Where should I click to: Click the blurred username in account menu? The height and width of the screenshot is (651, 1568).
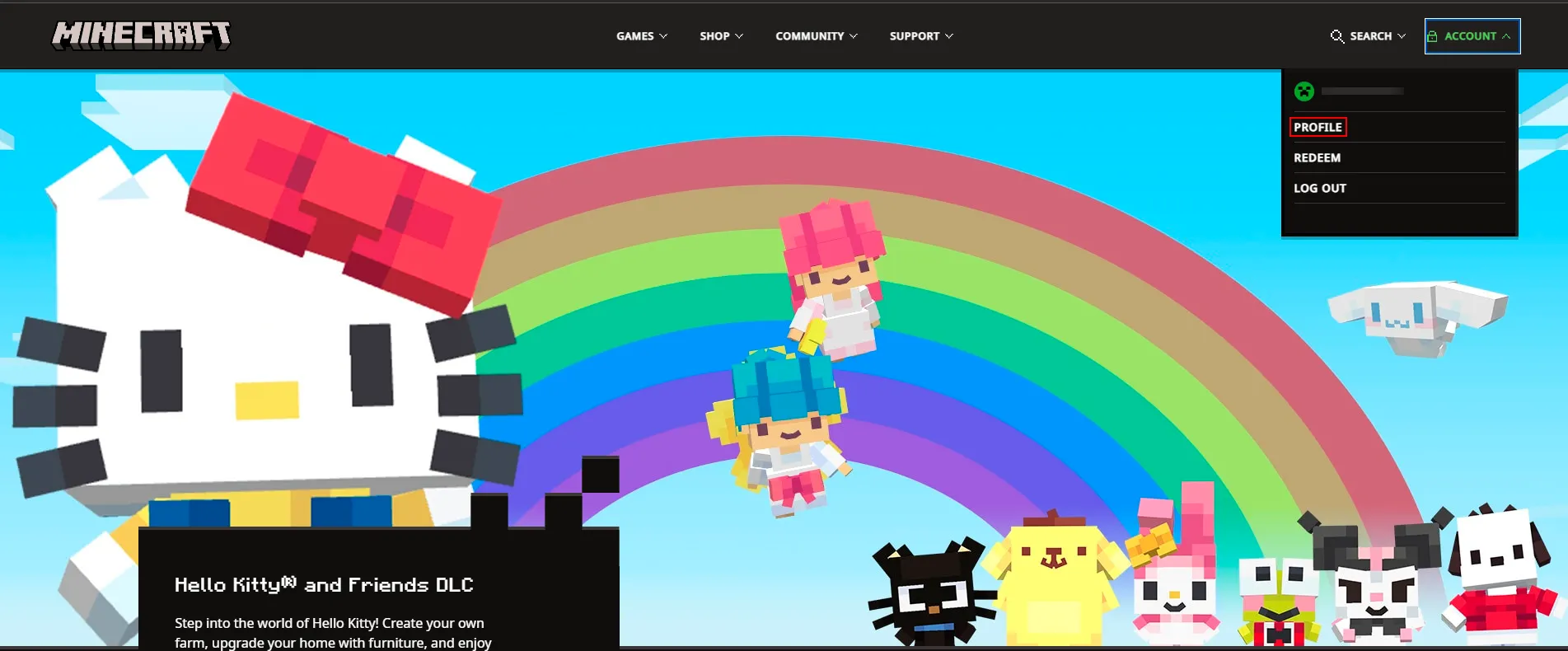pos(1362,91)
